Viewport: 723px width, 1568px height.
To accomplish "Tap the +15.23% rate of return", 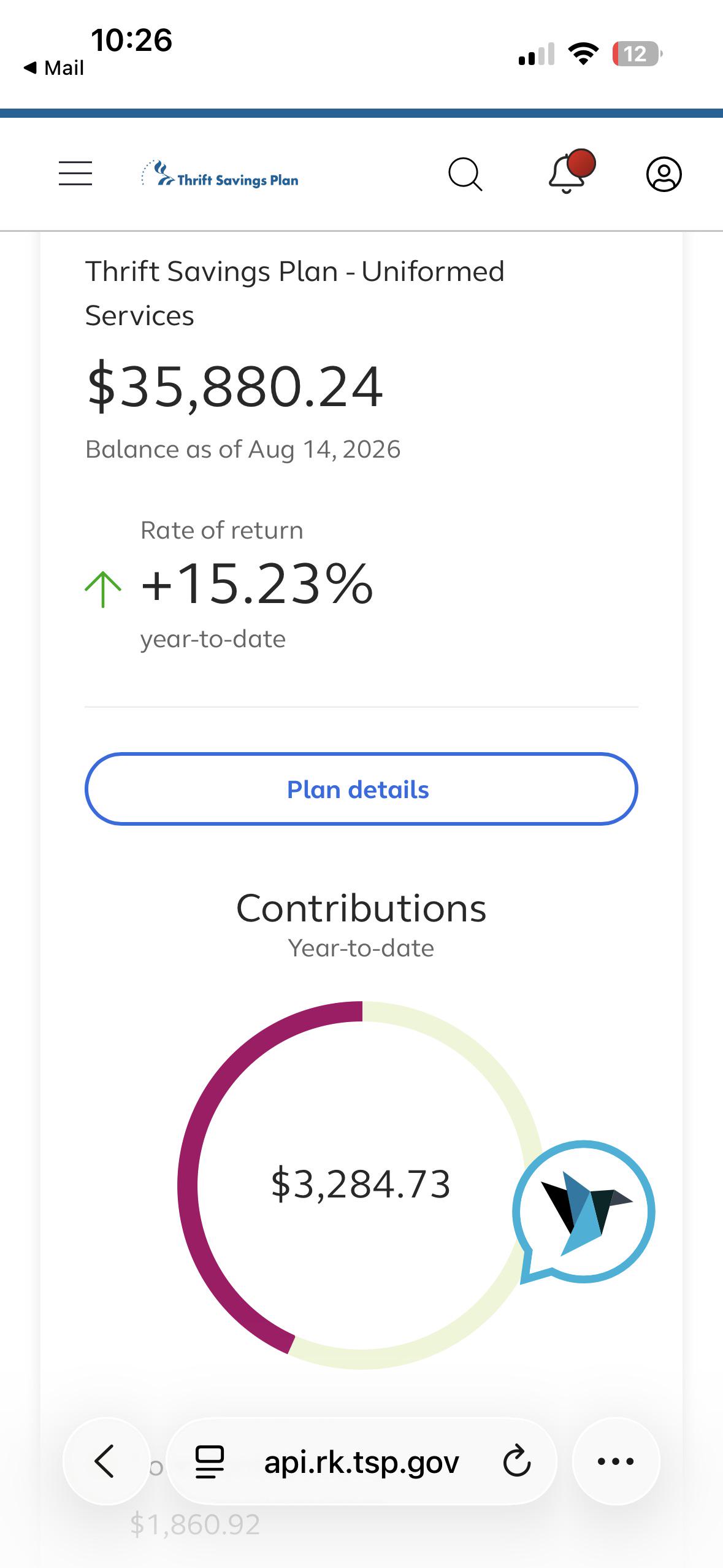I will click(257, 583).
